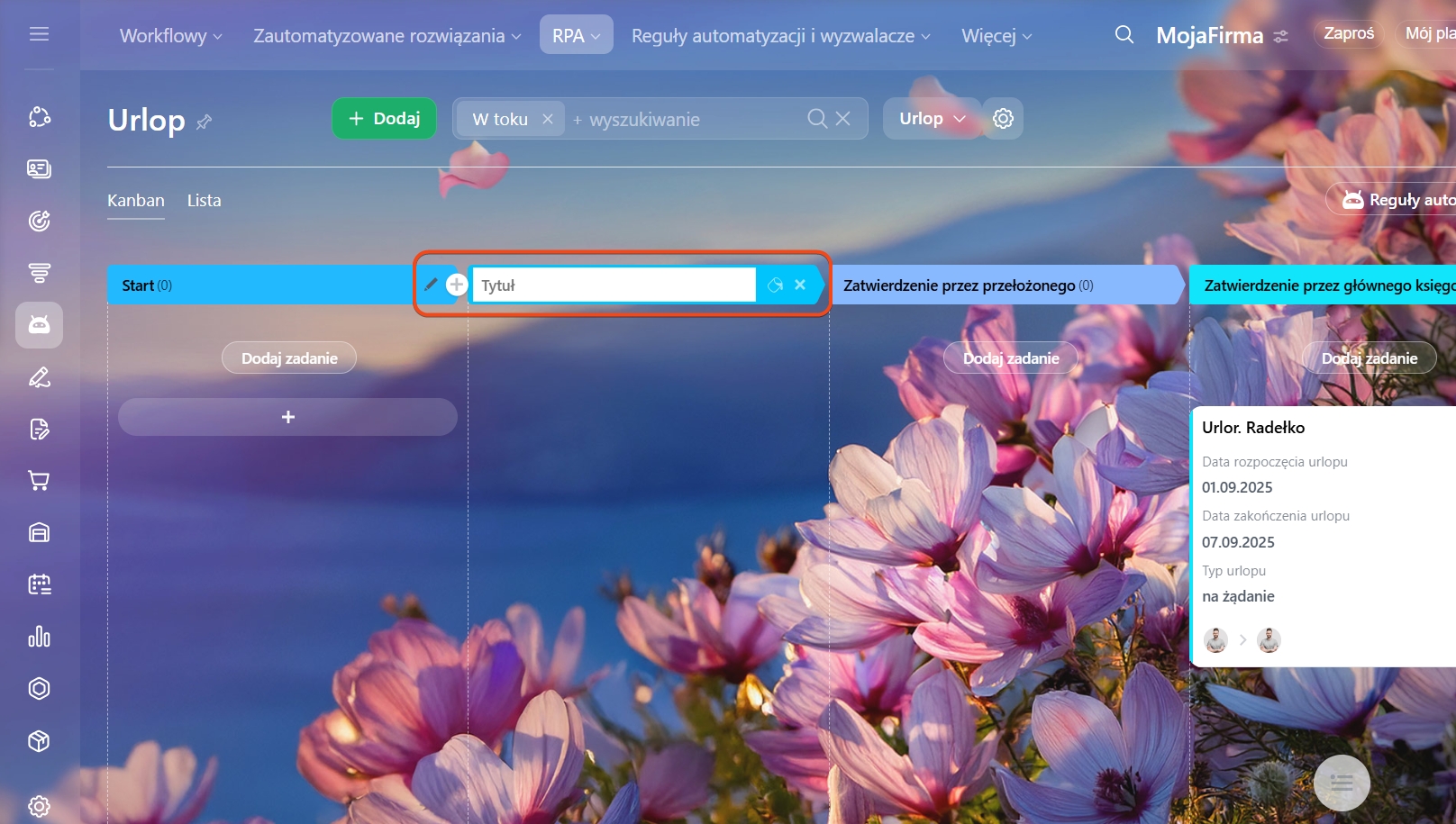Click the plus bar in Start column
Image resolution: width=1456 pixels, height=824 pixels.
288,417
